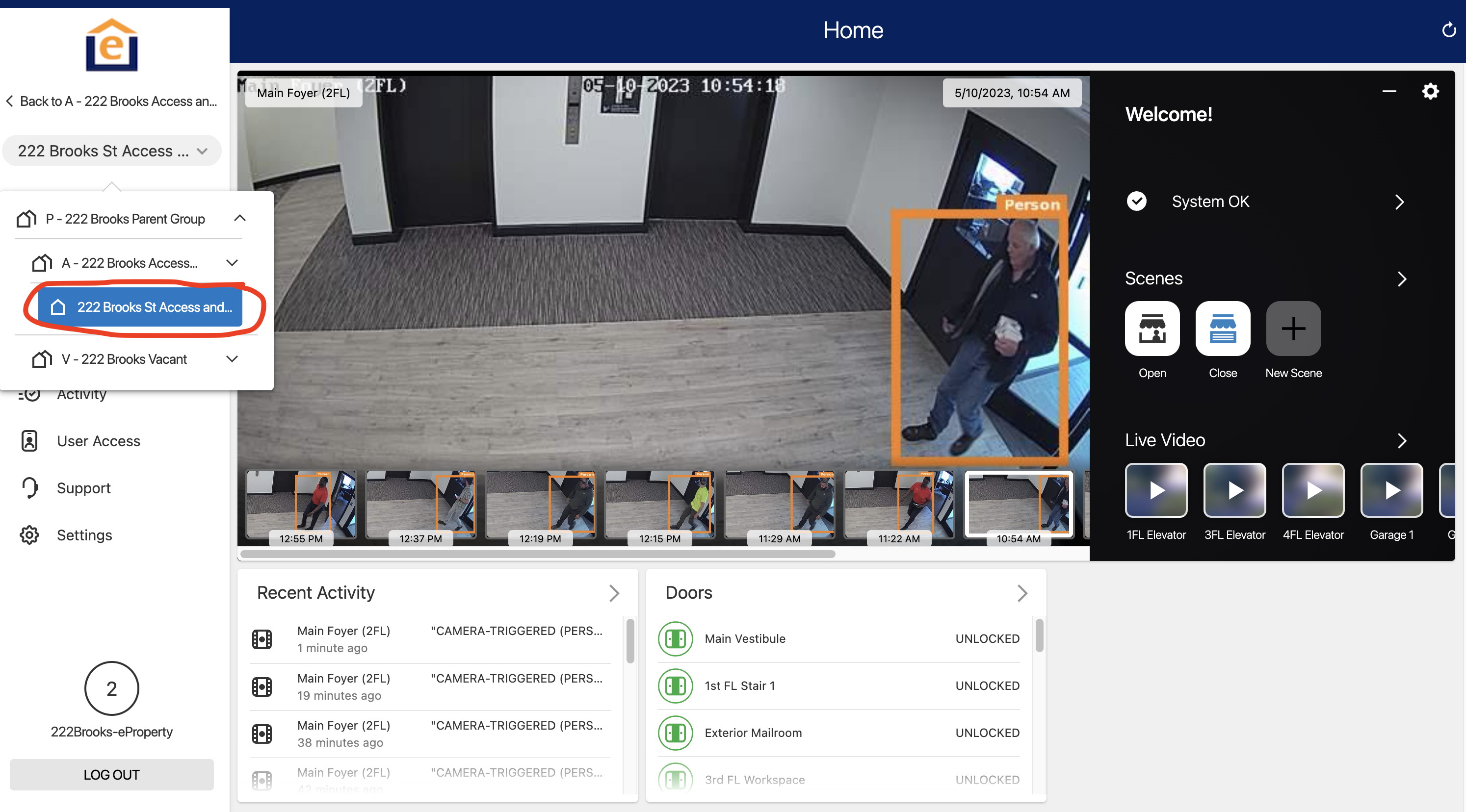
Task: Open User Access from the sidebar
Action: tap(99, 441)
